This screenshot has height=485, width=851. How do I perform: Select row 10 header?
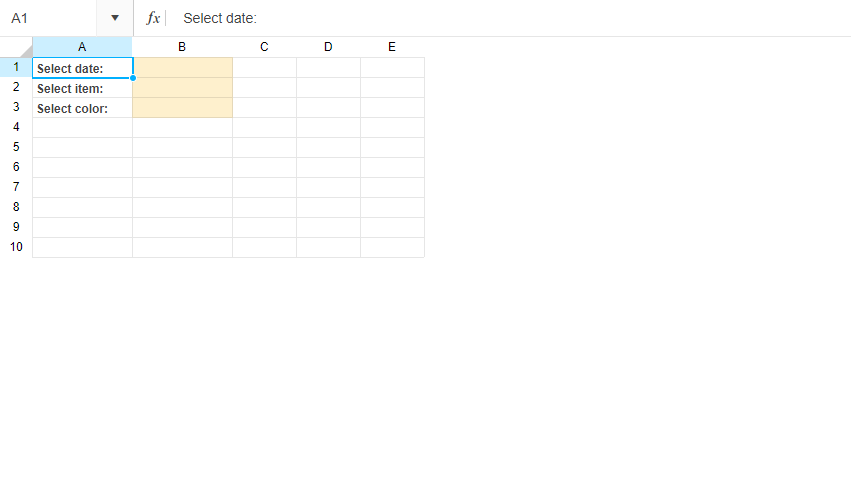tap(16, 247)
